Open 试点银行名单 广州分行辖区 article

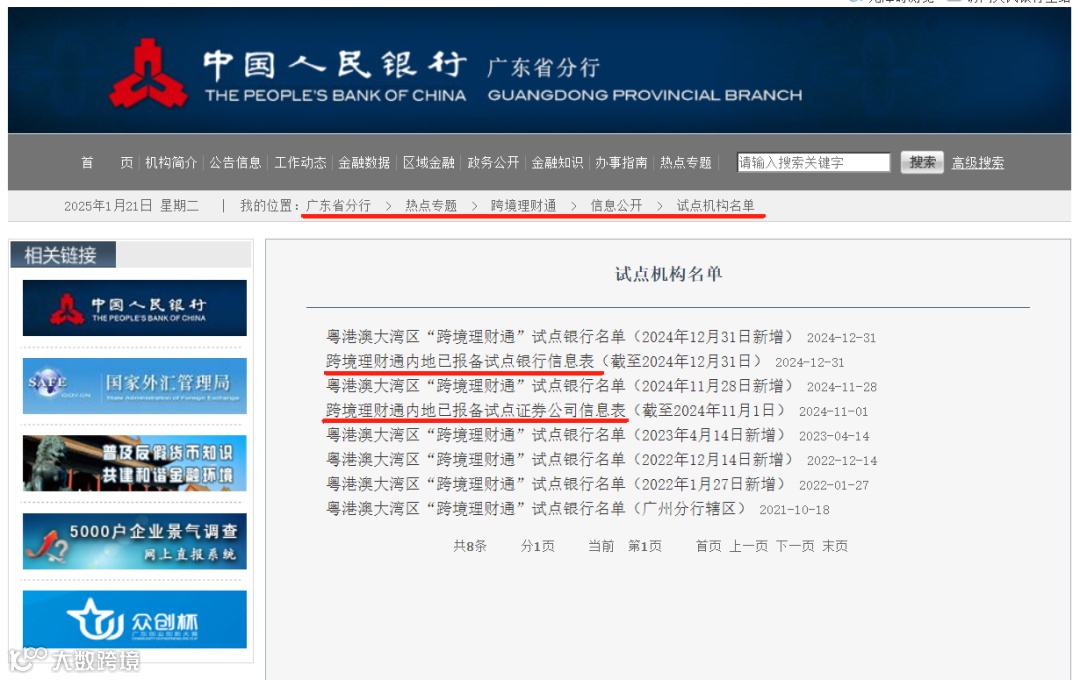coord(536,509)
